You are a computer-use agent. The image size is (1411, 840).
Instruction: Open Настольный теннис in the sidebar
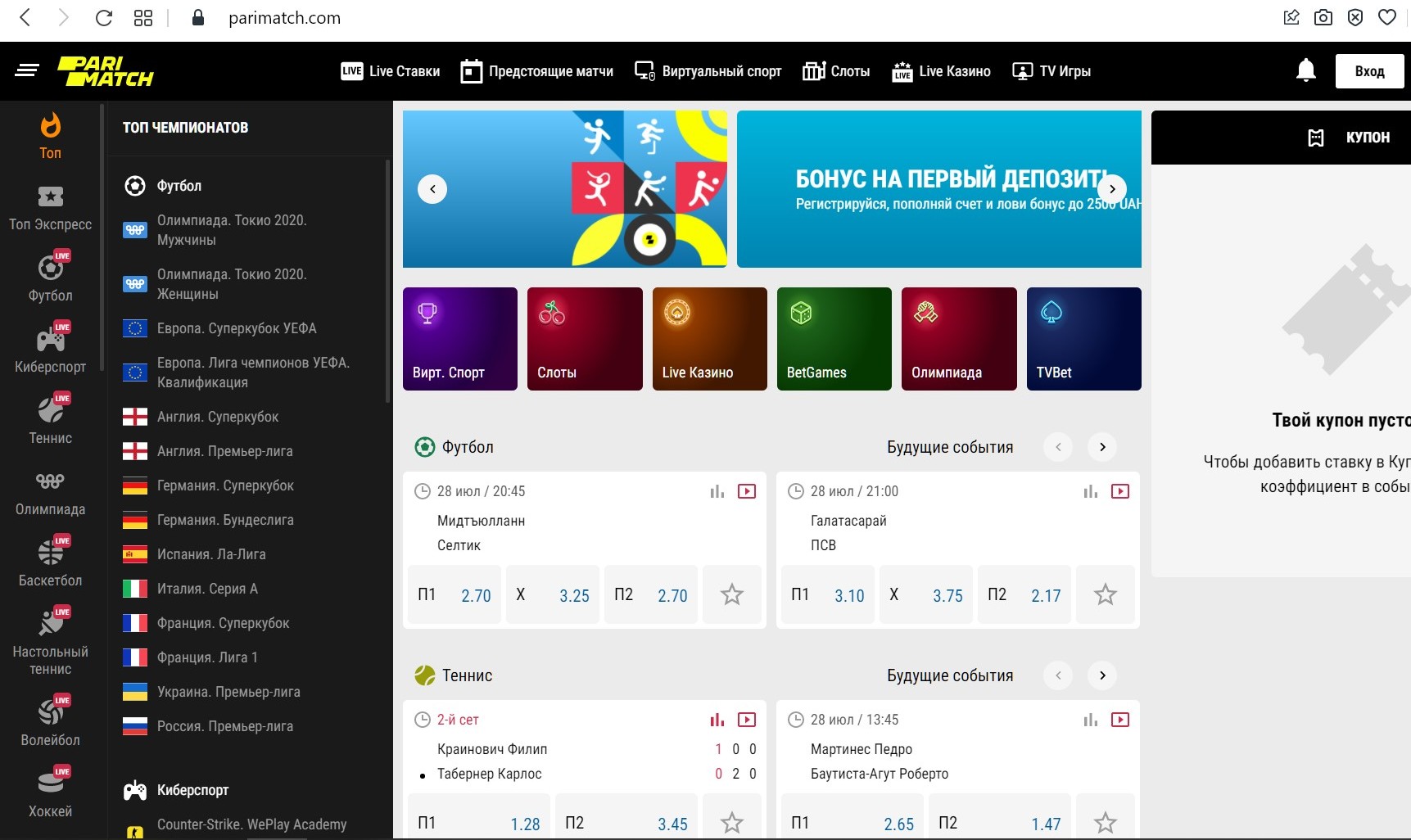pos(51,643)
